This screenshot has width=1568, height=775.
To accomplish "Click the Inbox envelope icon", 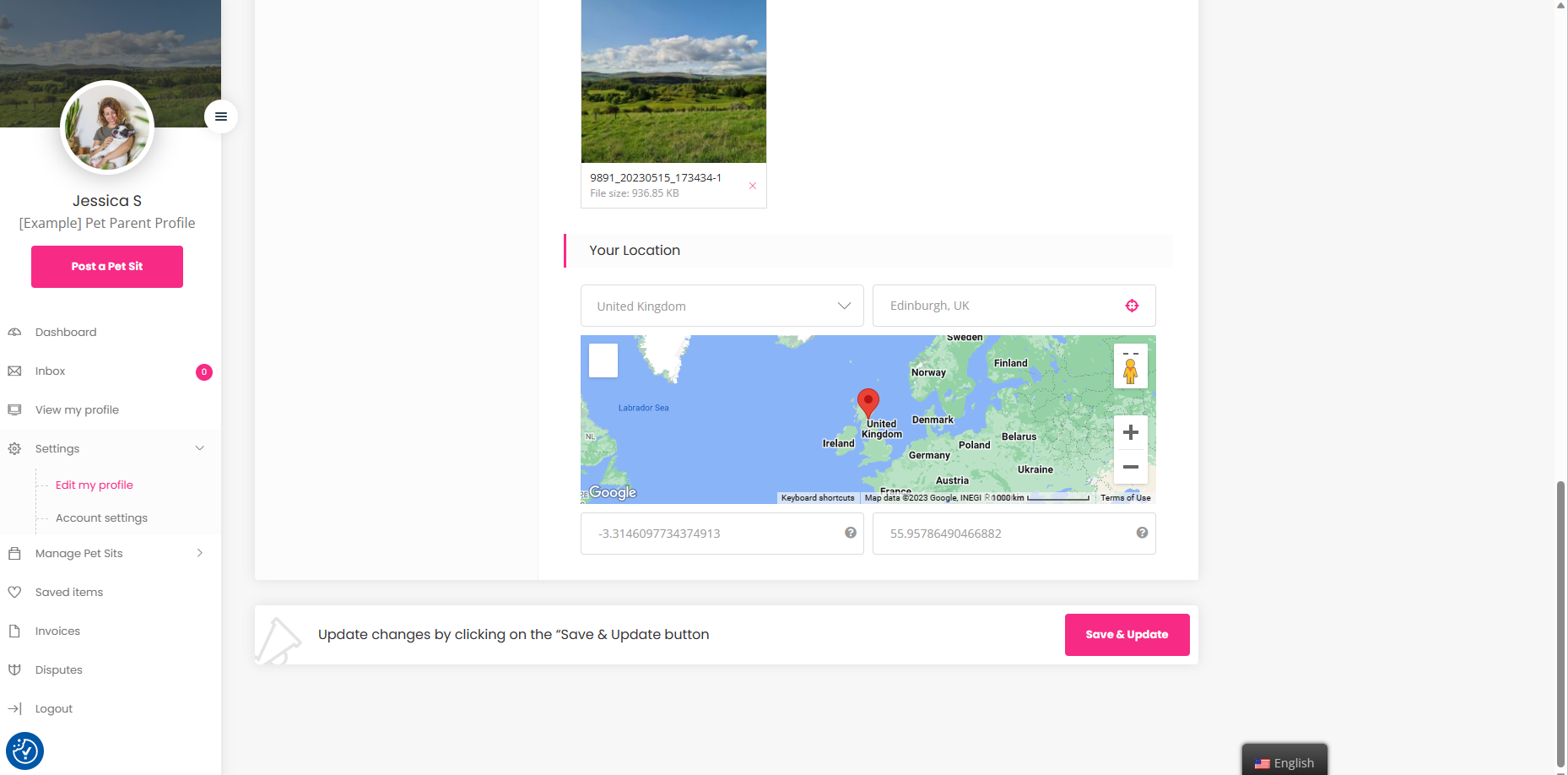I will click(14, 371).
